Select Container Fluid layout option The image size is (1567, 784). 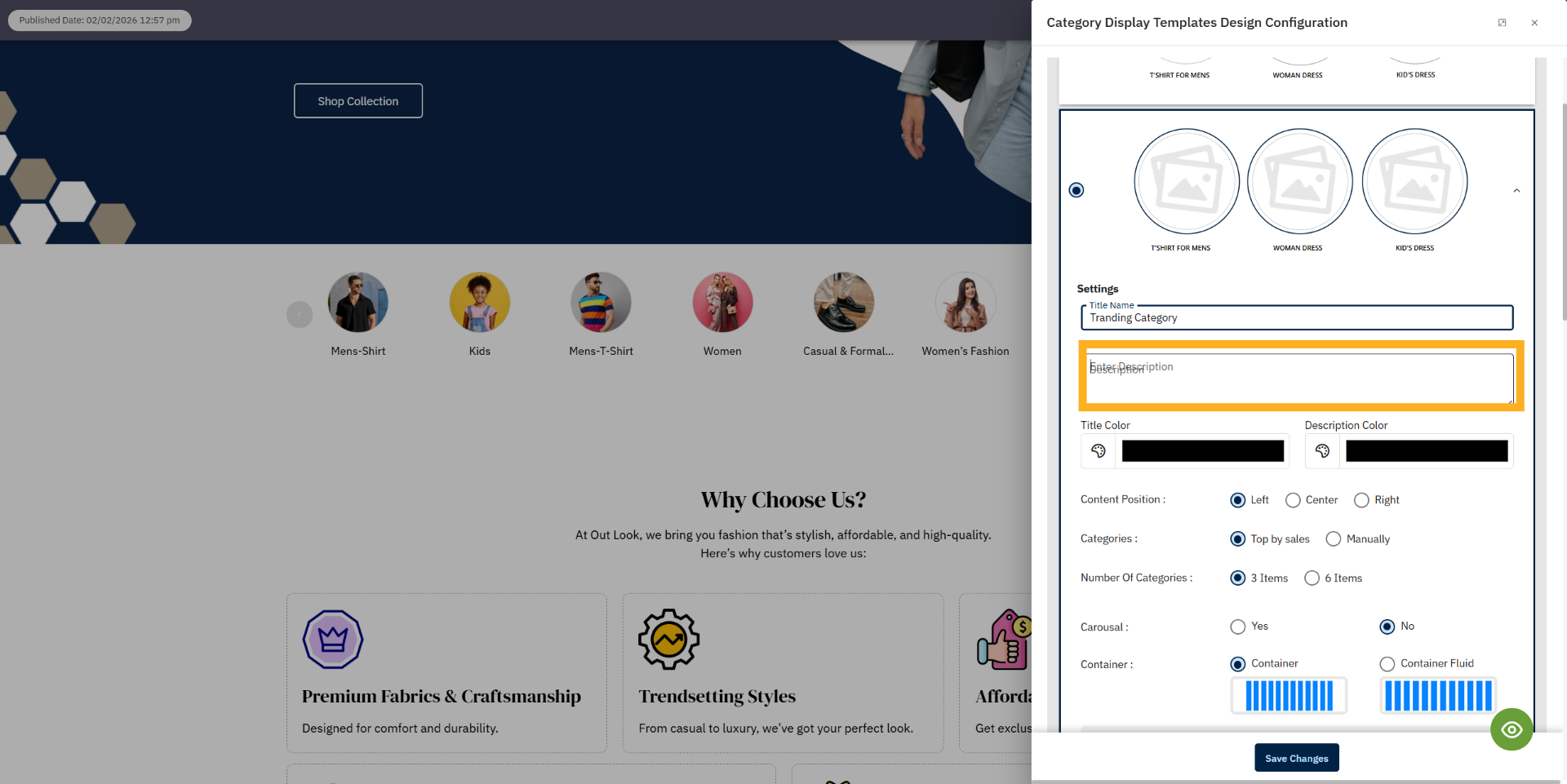[1386, 663]
